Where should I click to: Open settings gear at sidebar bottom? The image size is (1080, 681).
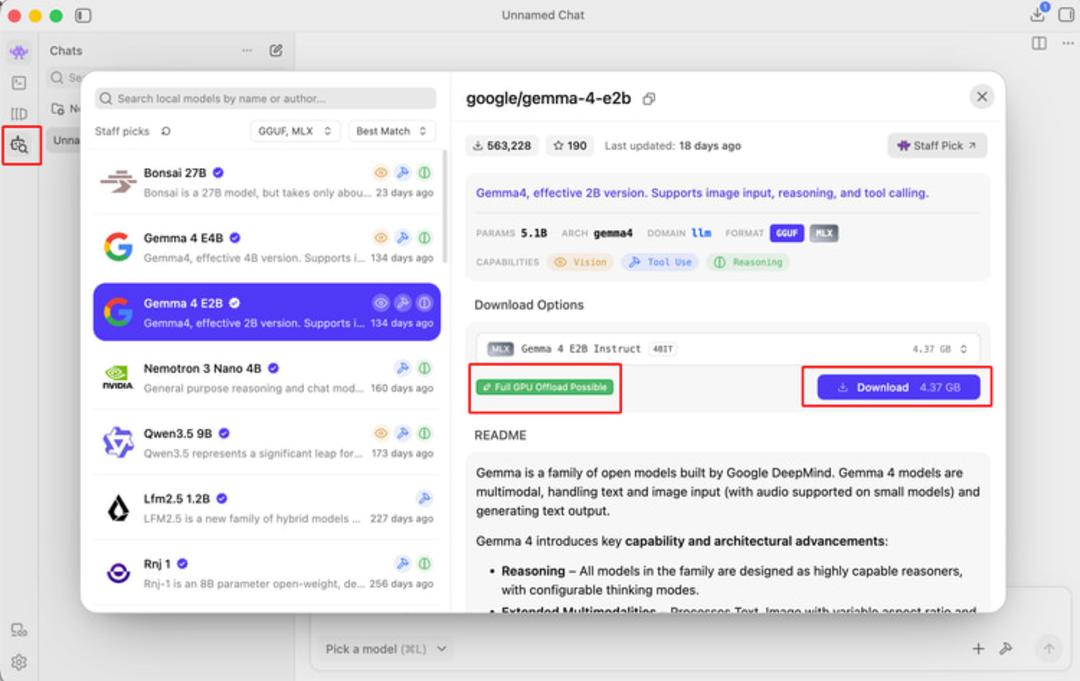pyautogui.click(x=19, y=662)
